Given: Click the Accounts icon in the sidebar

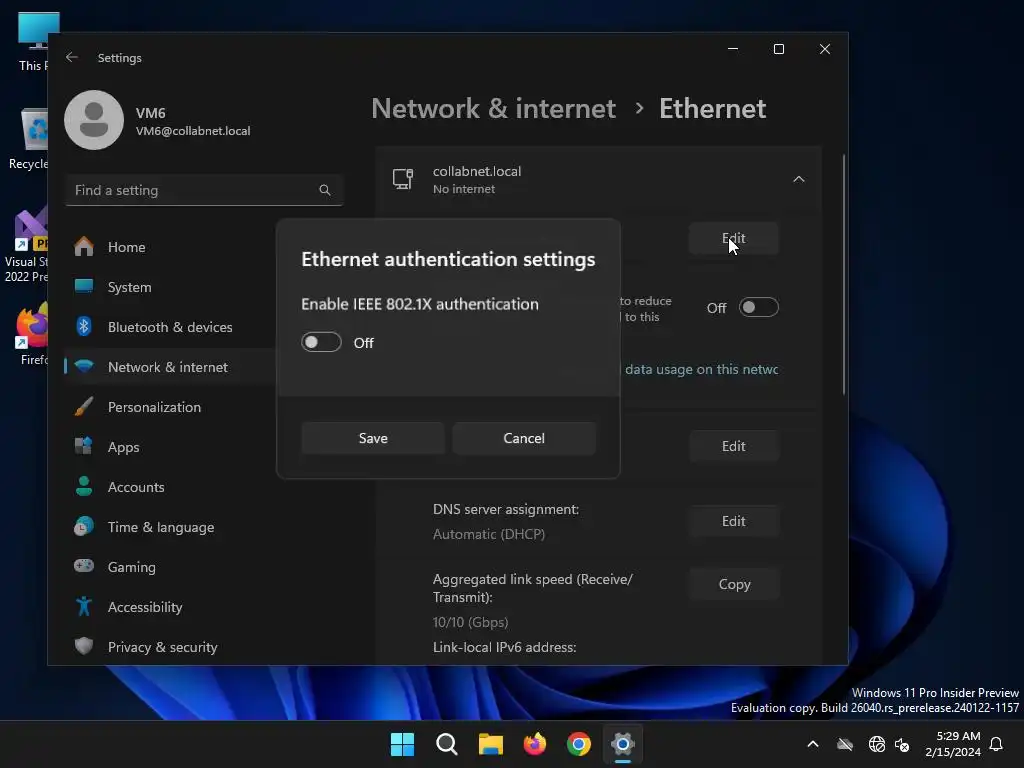Looking at the screenshot, I should tap(84, 487).
